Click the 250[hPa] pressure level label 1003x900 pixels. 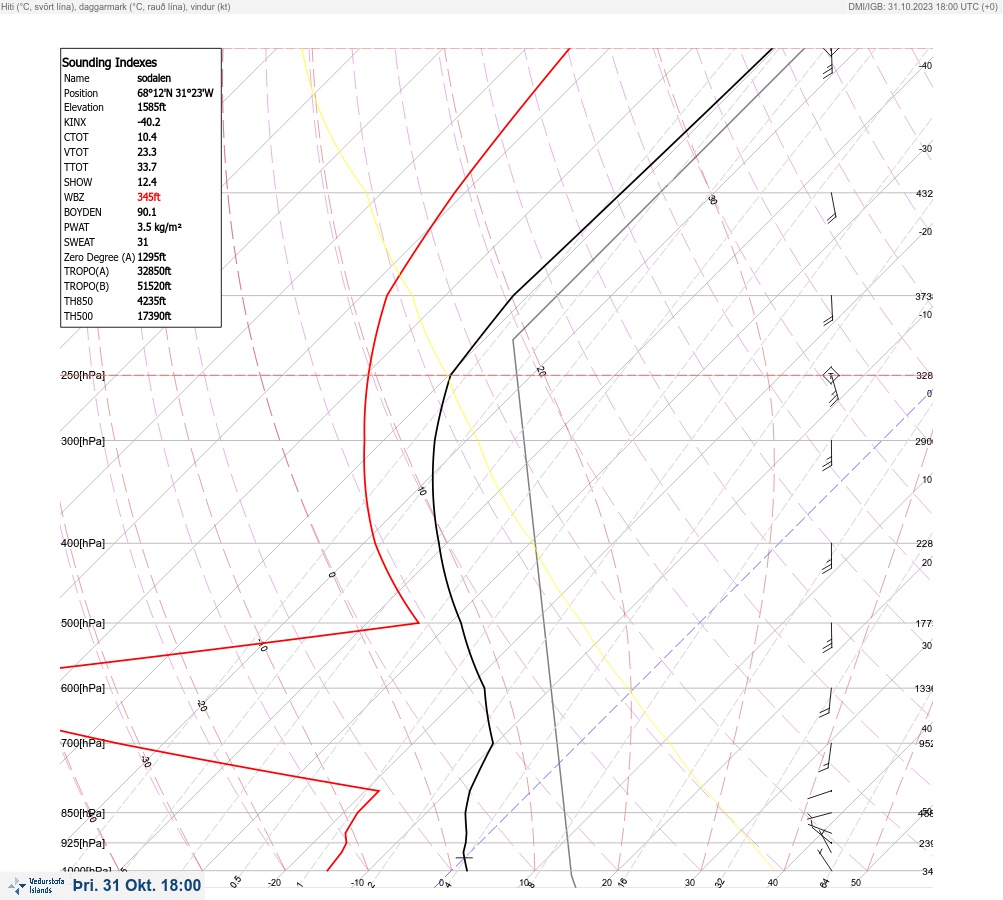[83, 375]
